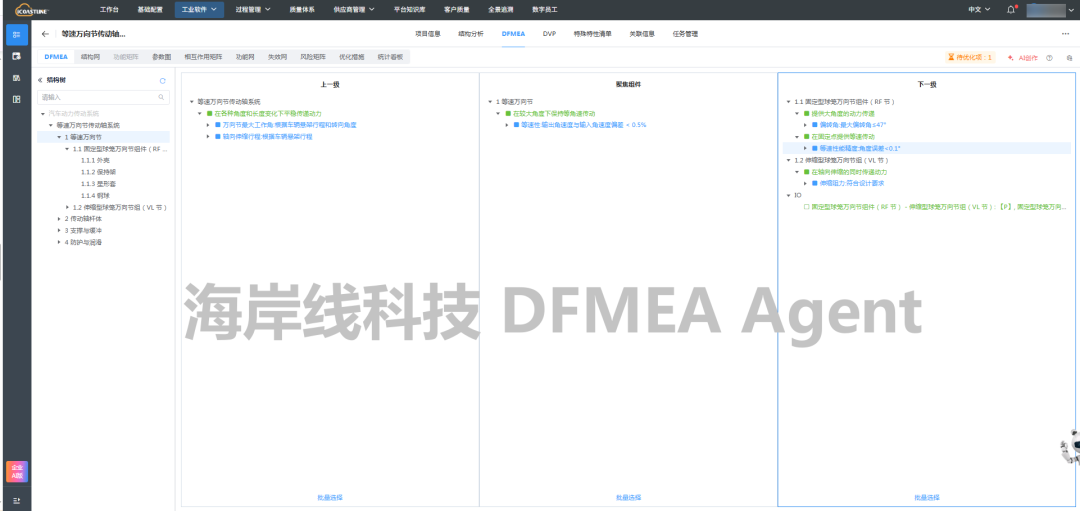
Task: Expand the 1.2 伸缩型球笼万向节组 node in 结构树
Action: click(x=68, y=207)
